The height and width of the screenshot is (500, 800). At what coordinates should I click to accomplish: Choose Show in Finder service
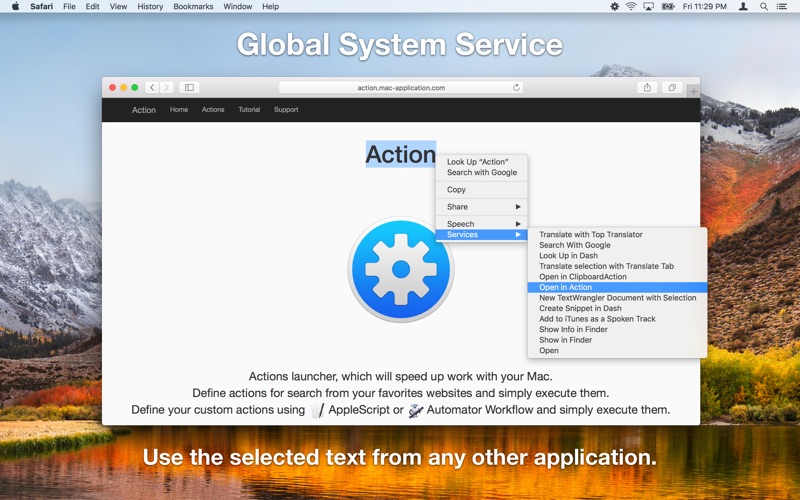point(618,340)
